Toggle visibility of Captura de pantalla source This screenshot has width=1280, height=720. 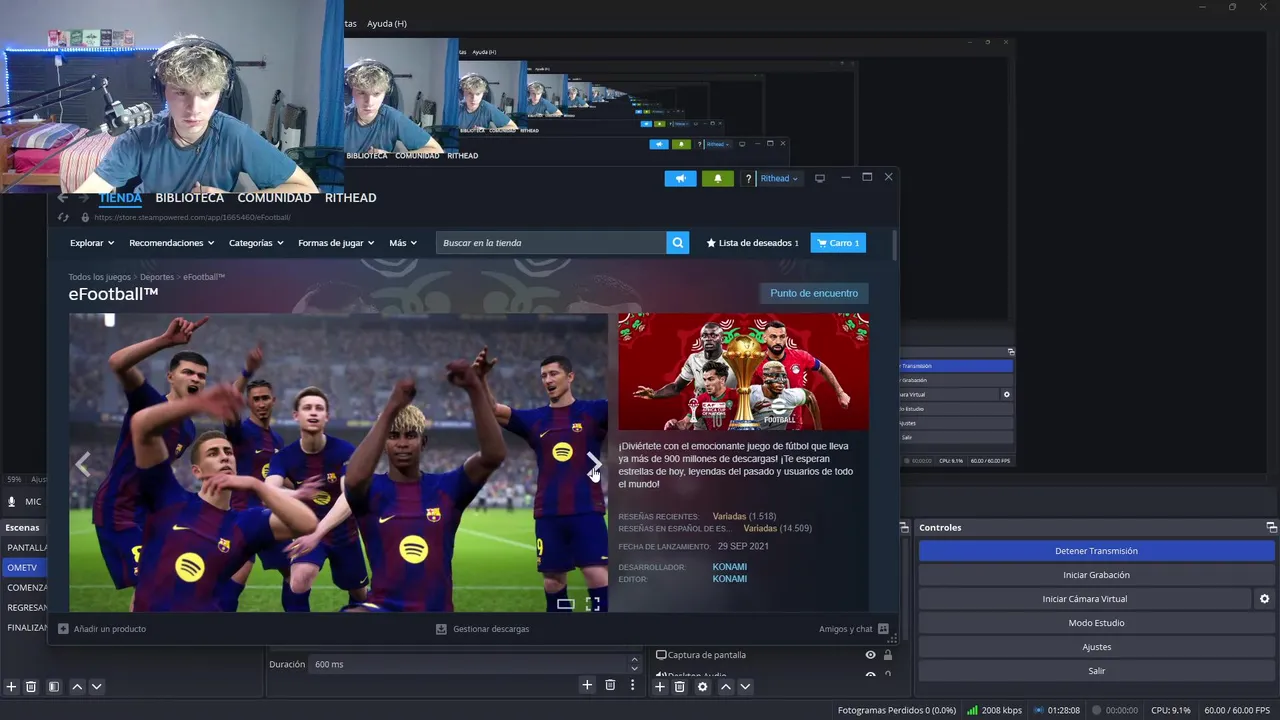(x=870, y=655)
